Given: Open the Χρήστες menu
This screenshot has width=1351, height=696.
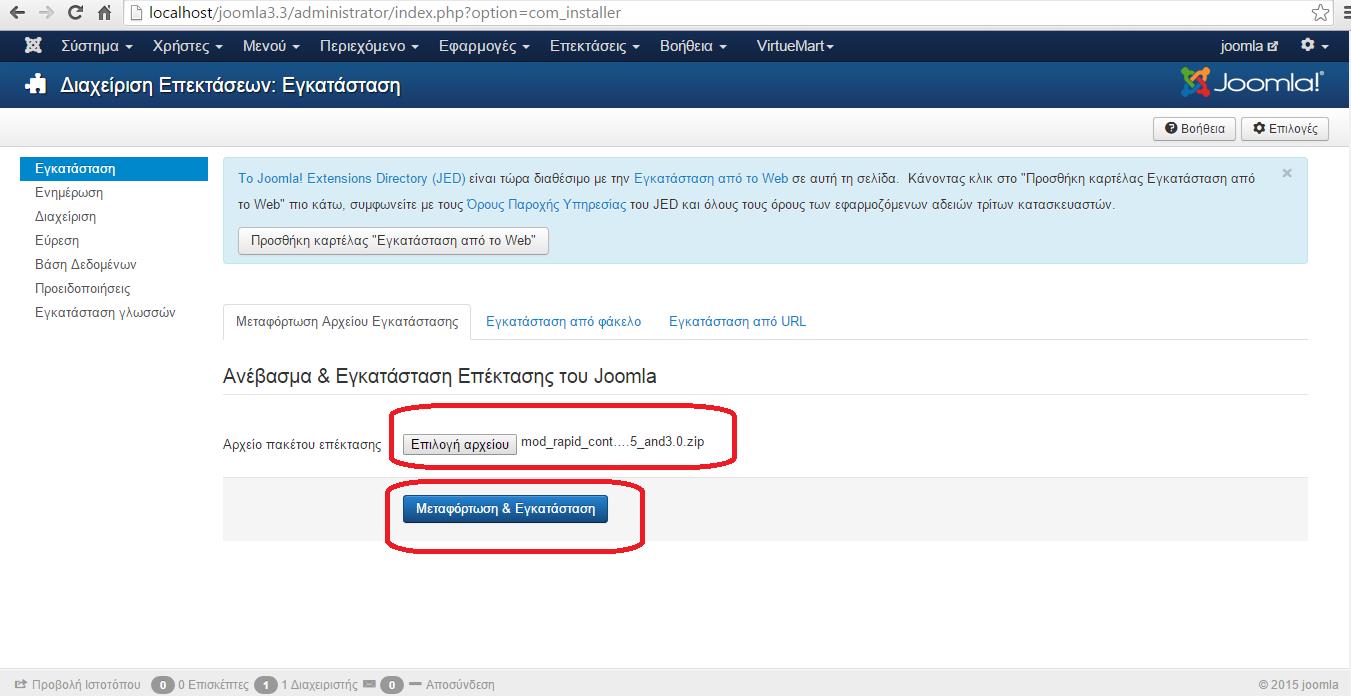Looking at the screenshot, I should [187, 46].
